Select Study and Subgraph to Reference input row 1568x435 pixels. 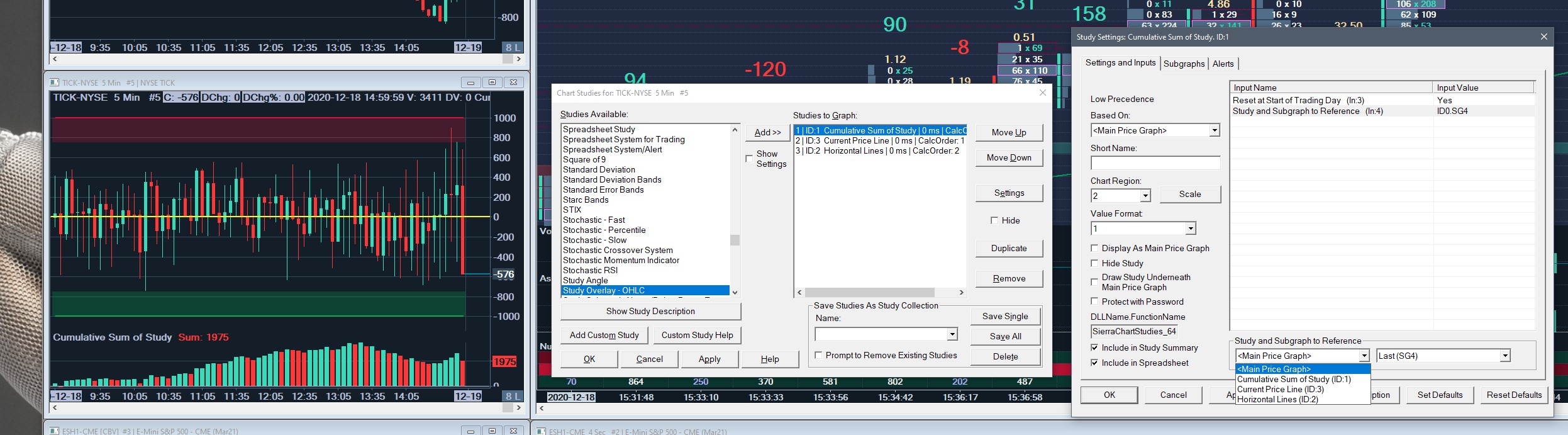click(1382, 111)
